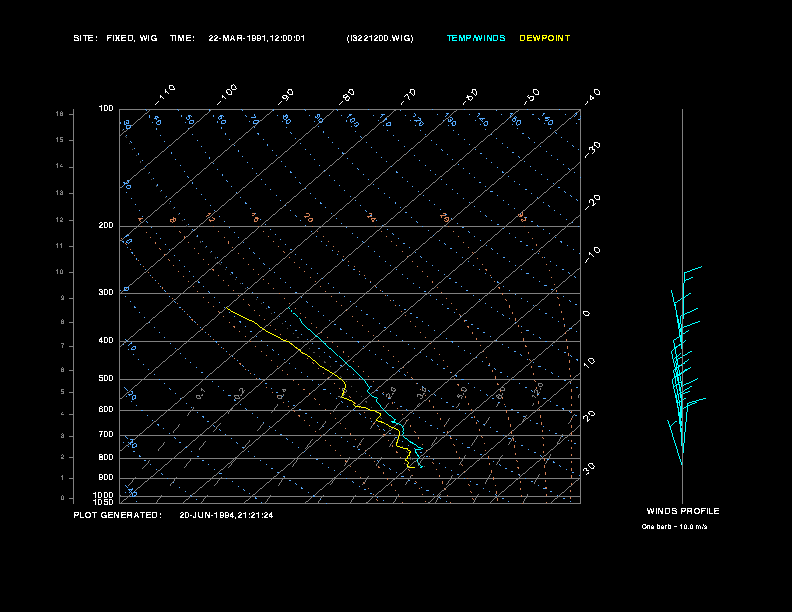
Task: Click the 12 km mark on height axis
Action: (x=60, y=220)
